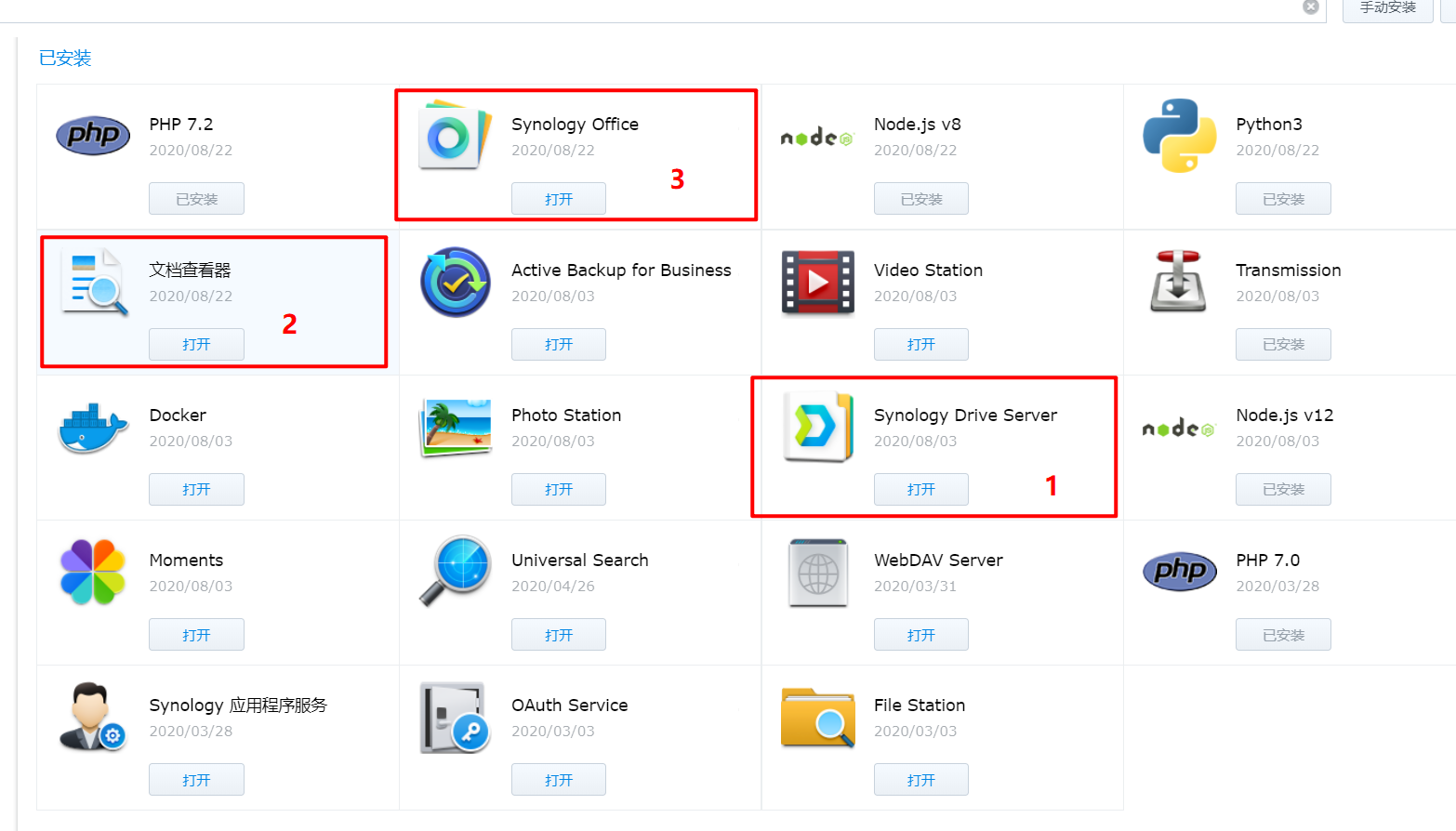Click the 已安装 section heading
The width and height of the screenshot is (1456, 831).
pos(65,58)
